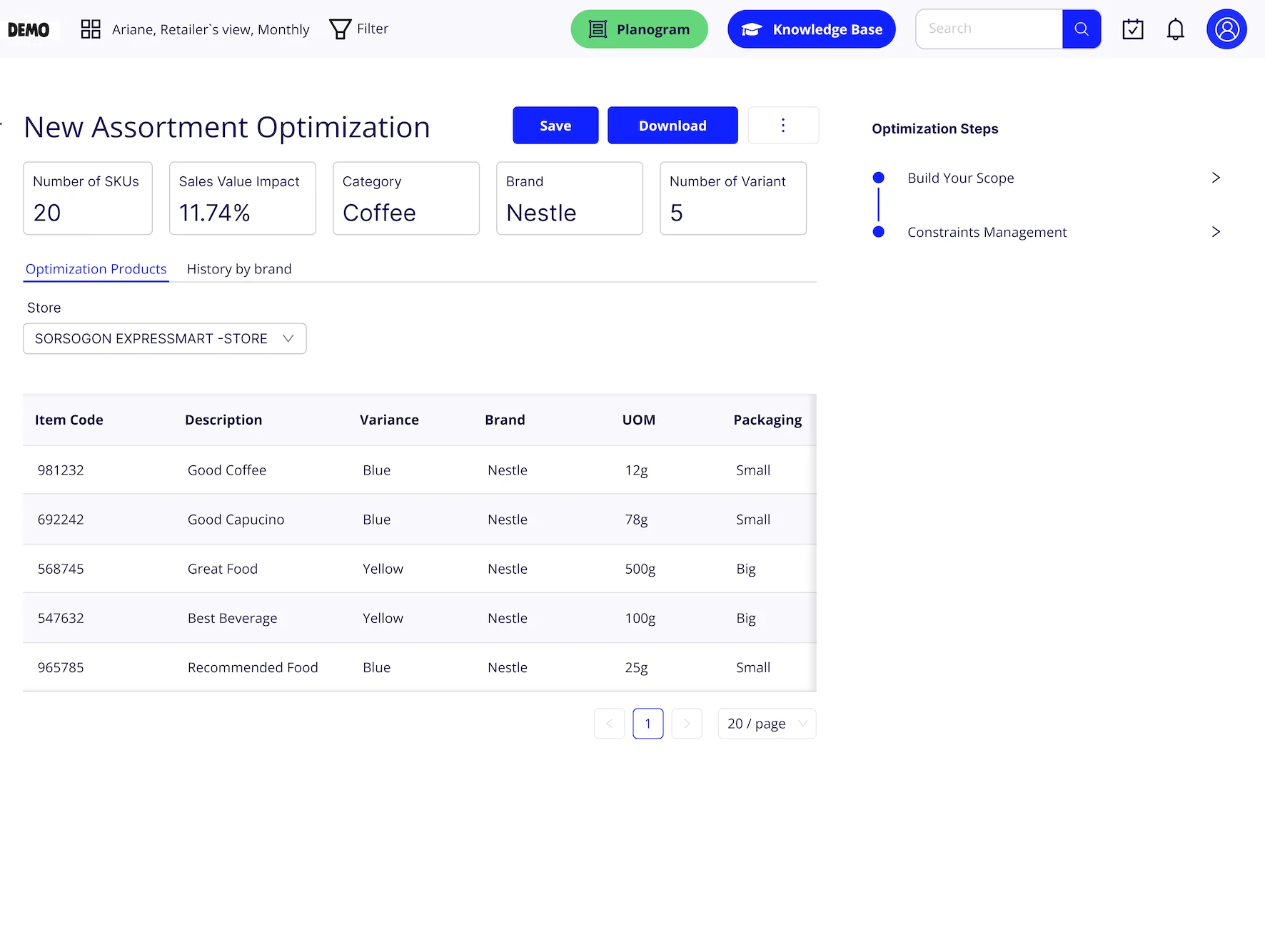Open the dashboard grid icon

pyautogui.click(x=91, y=29)
